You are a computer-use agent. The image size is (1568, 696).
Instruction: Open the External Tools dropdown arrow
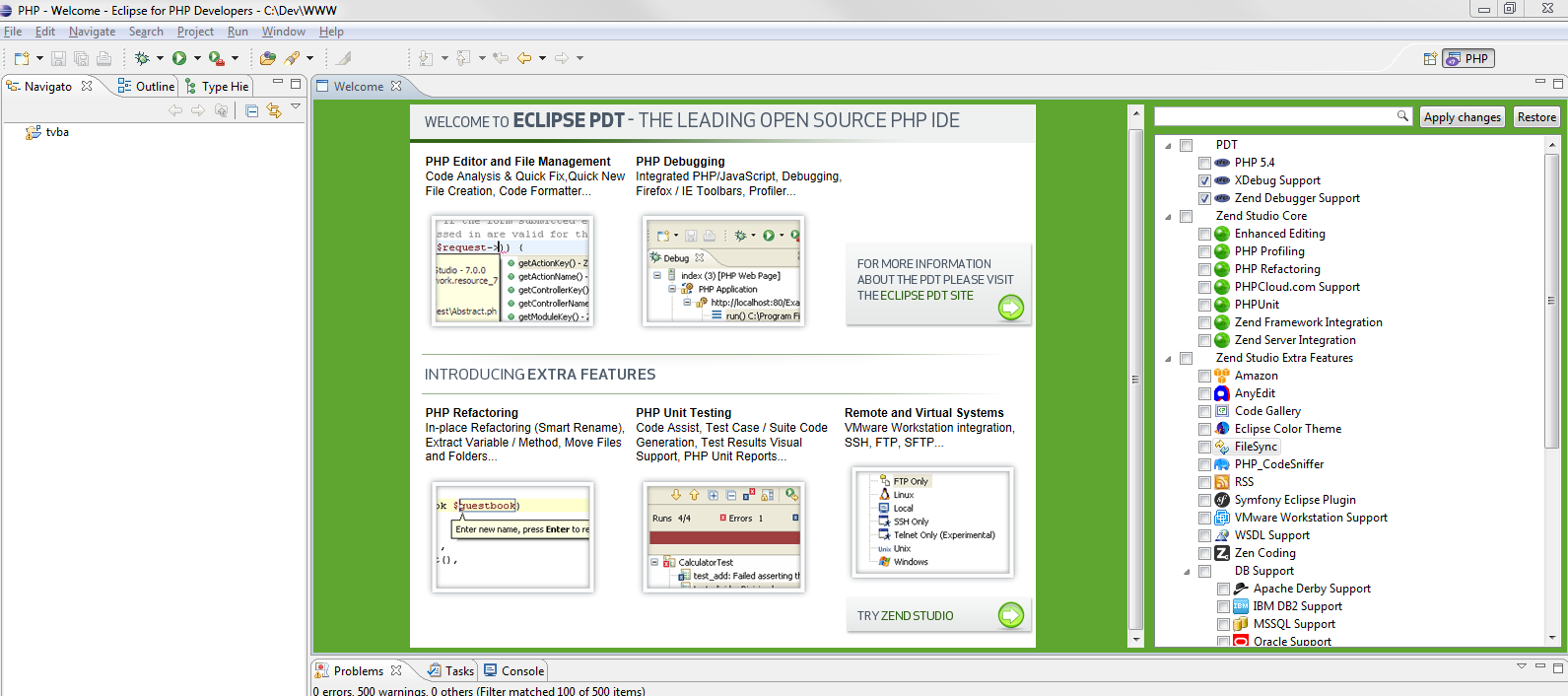[x=235, y=58]
